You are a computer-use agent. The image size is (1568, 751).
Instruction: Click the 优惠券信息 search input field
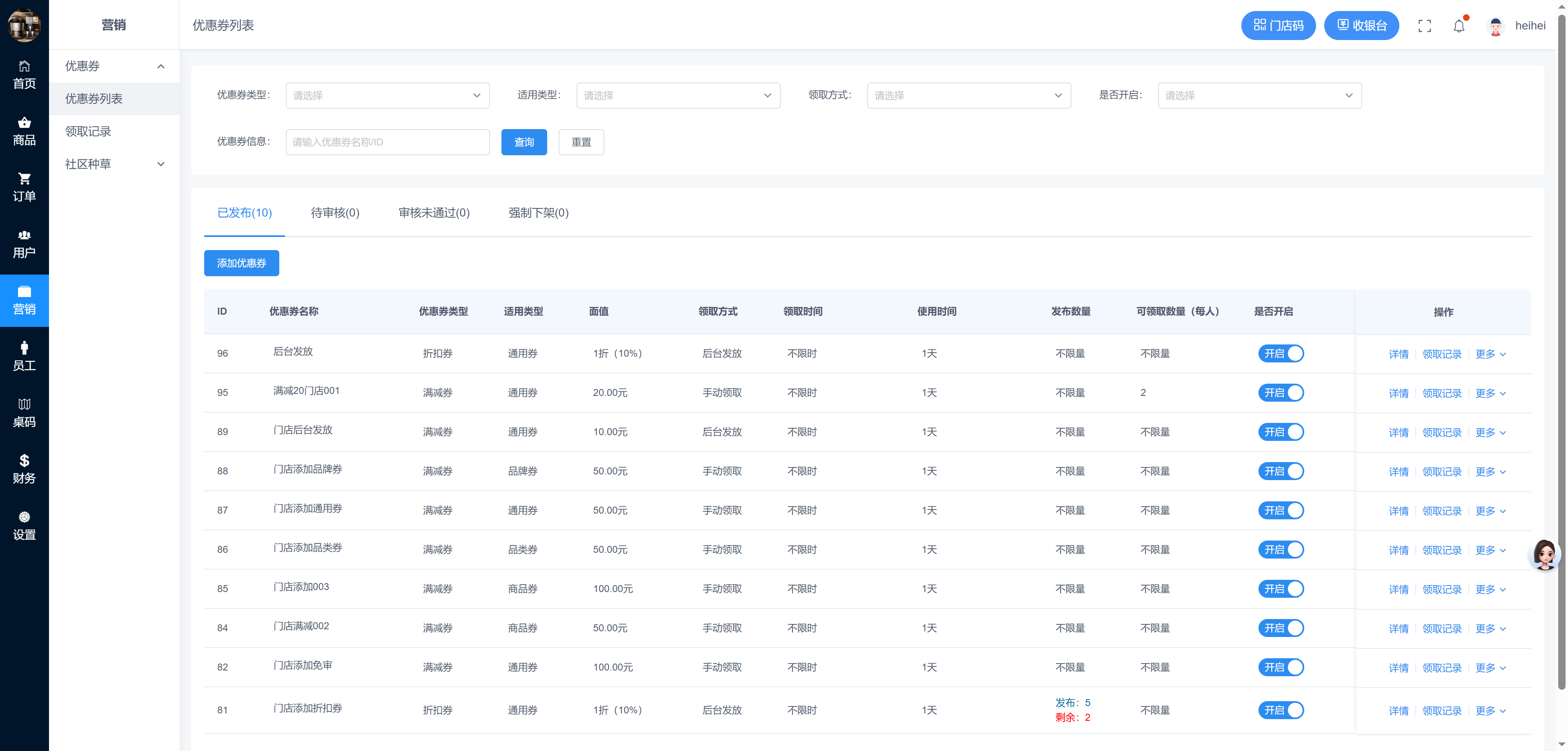tap(387, 142)
